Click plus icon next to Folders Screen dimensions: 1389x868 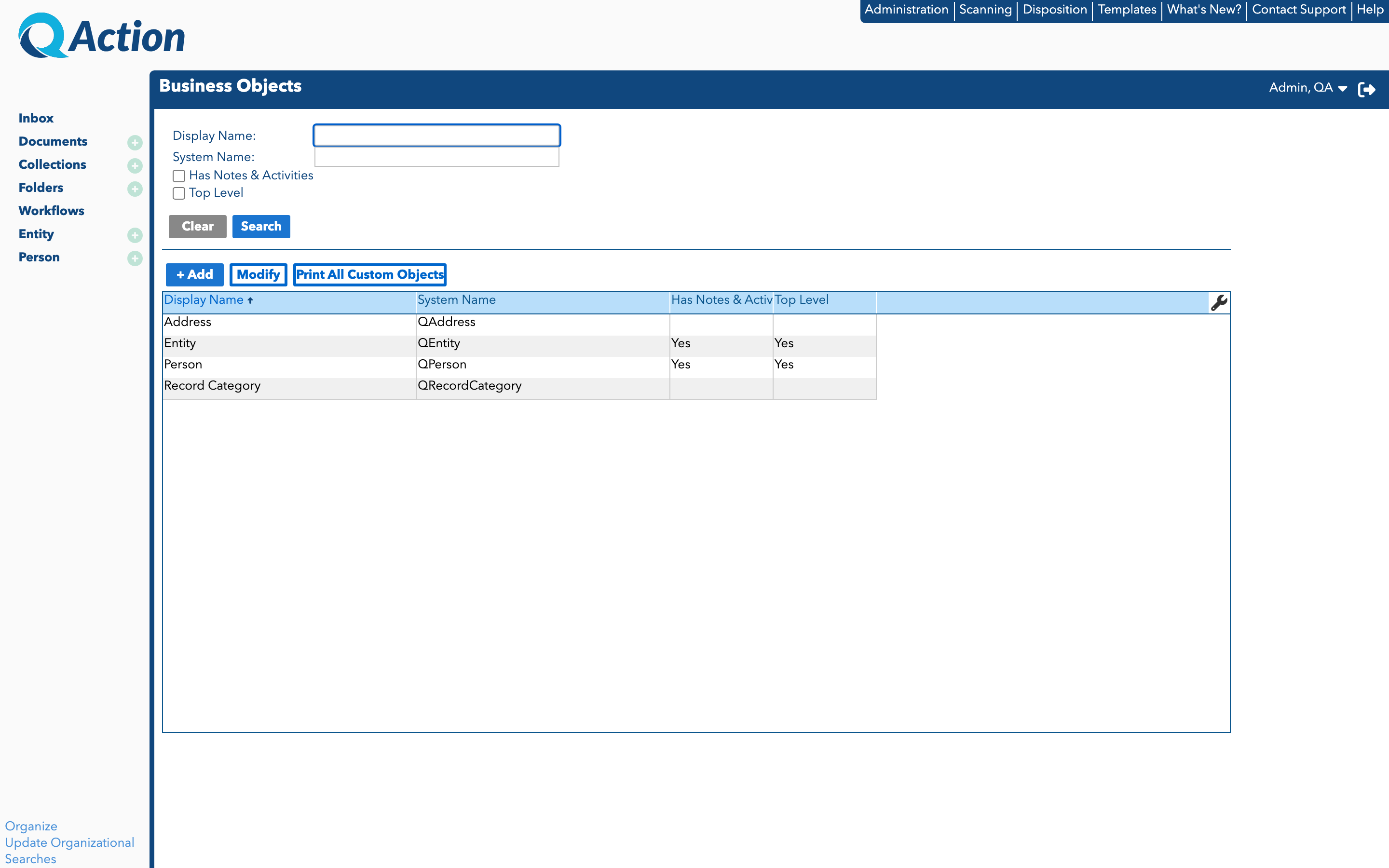[x=135, y=189]
